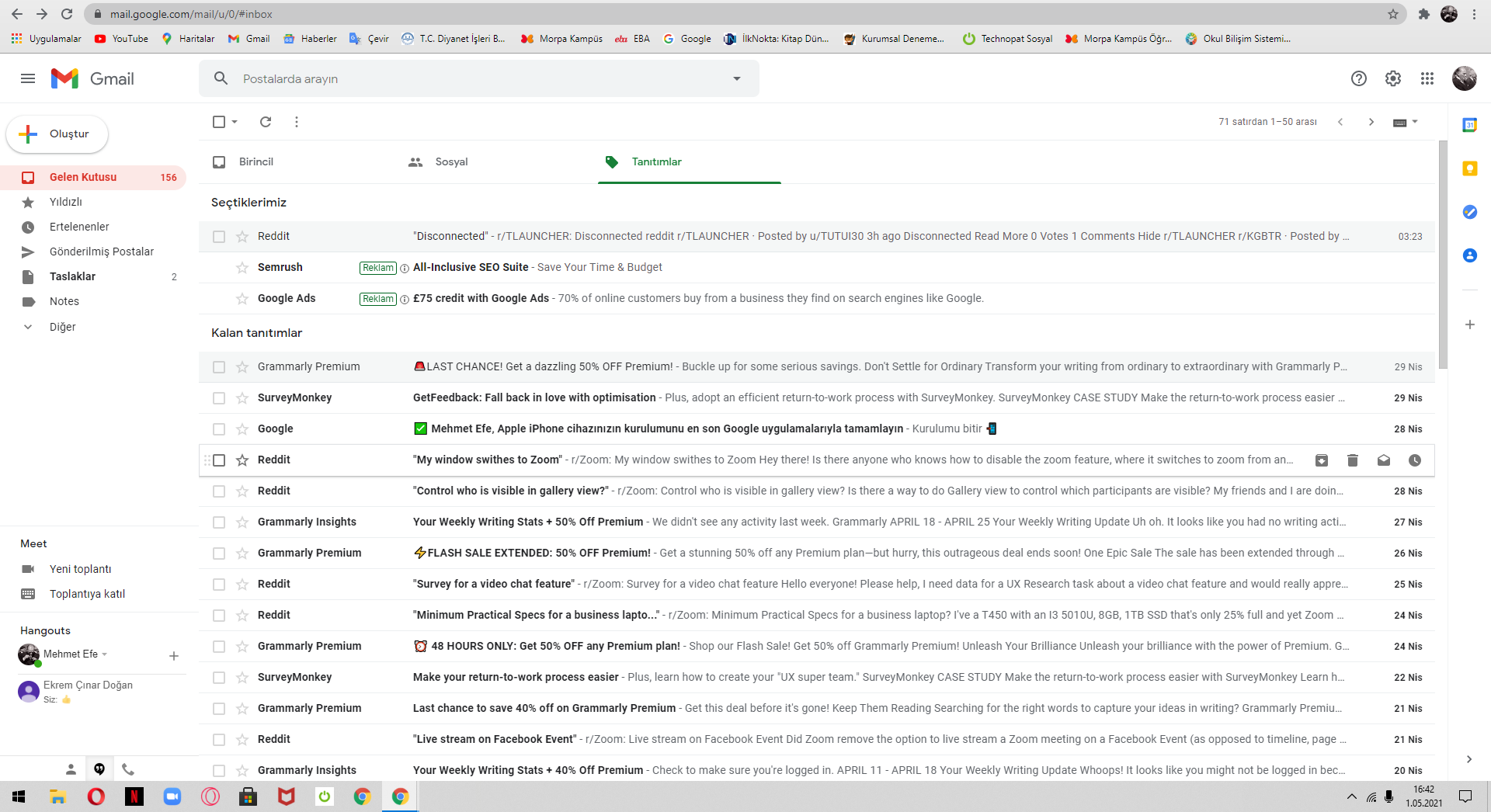
Task: Bookmark this page with the star icon
Action: pyautogui.click(x=1393, y=14)
